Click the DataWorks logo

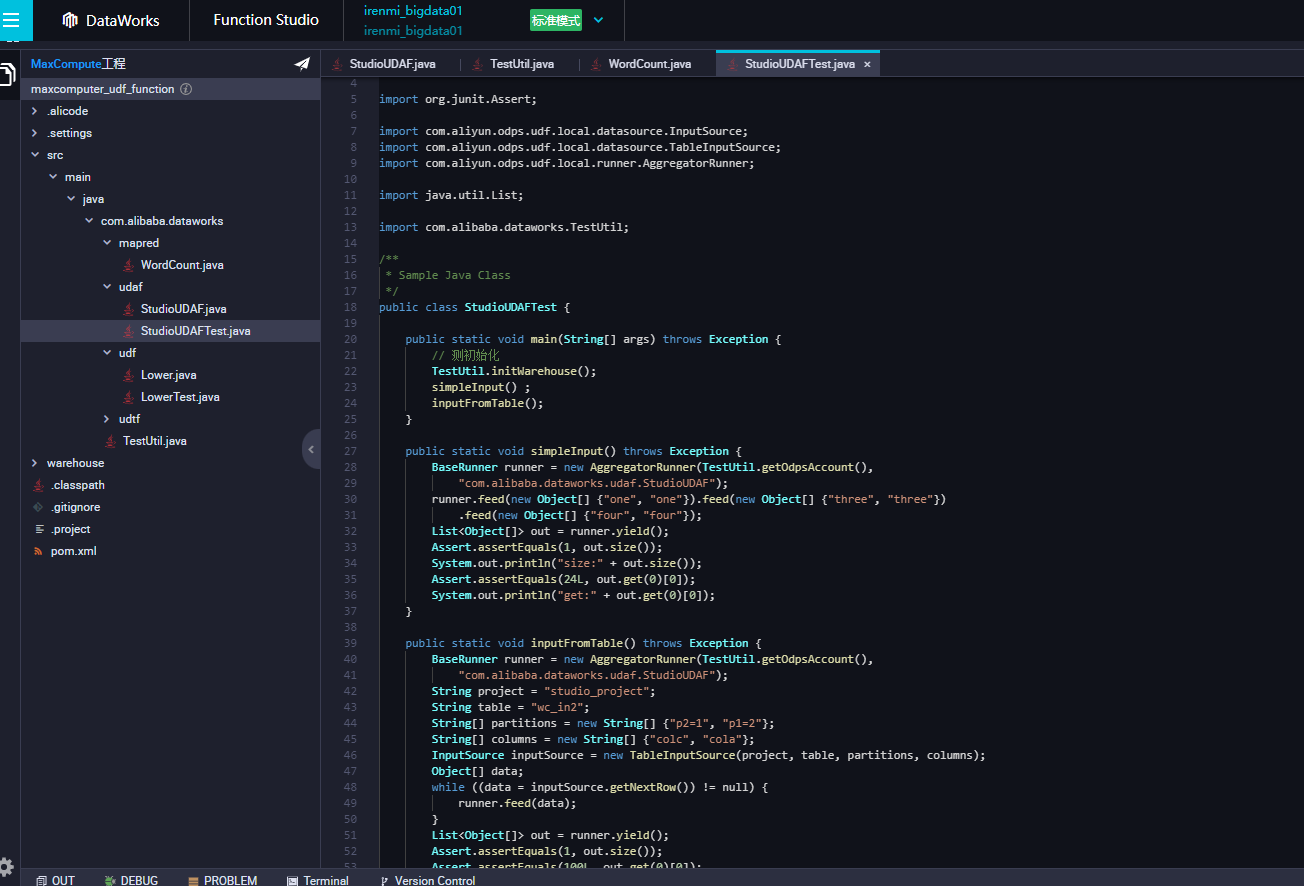(111, 20)
